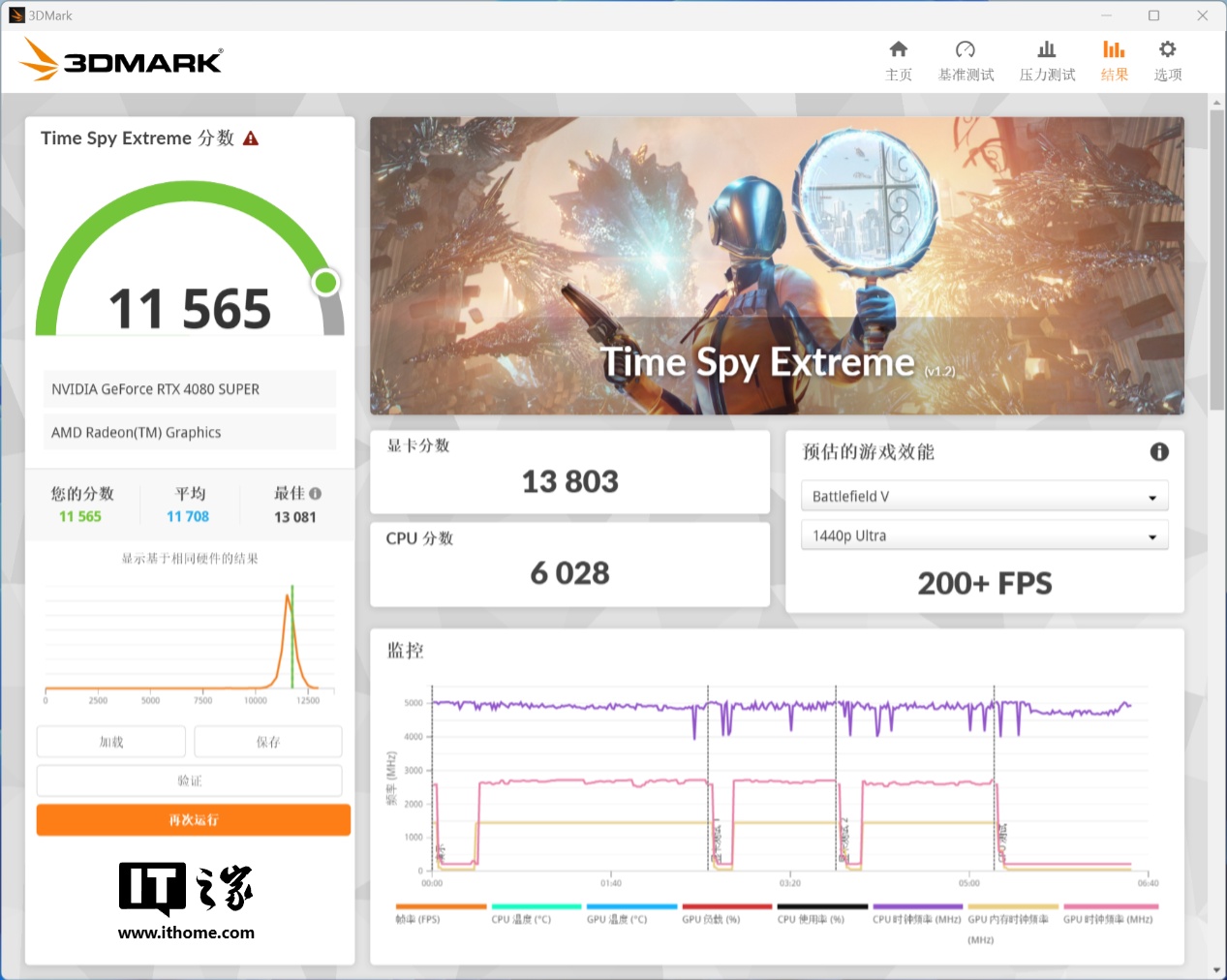
Task: Click the info icon next to 最佳 score
Action: 316,493
